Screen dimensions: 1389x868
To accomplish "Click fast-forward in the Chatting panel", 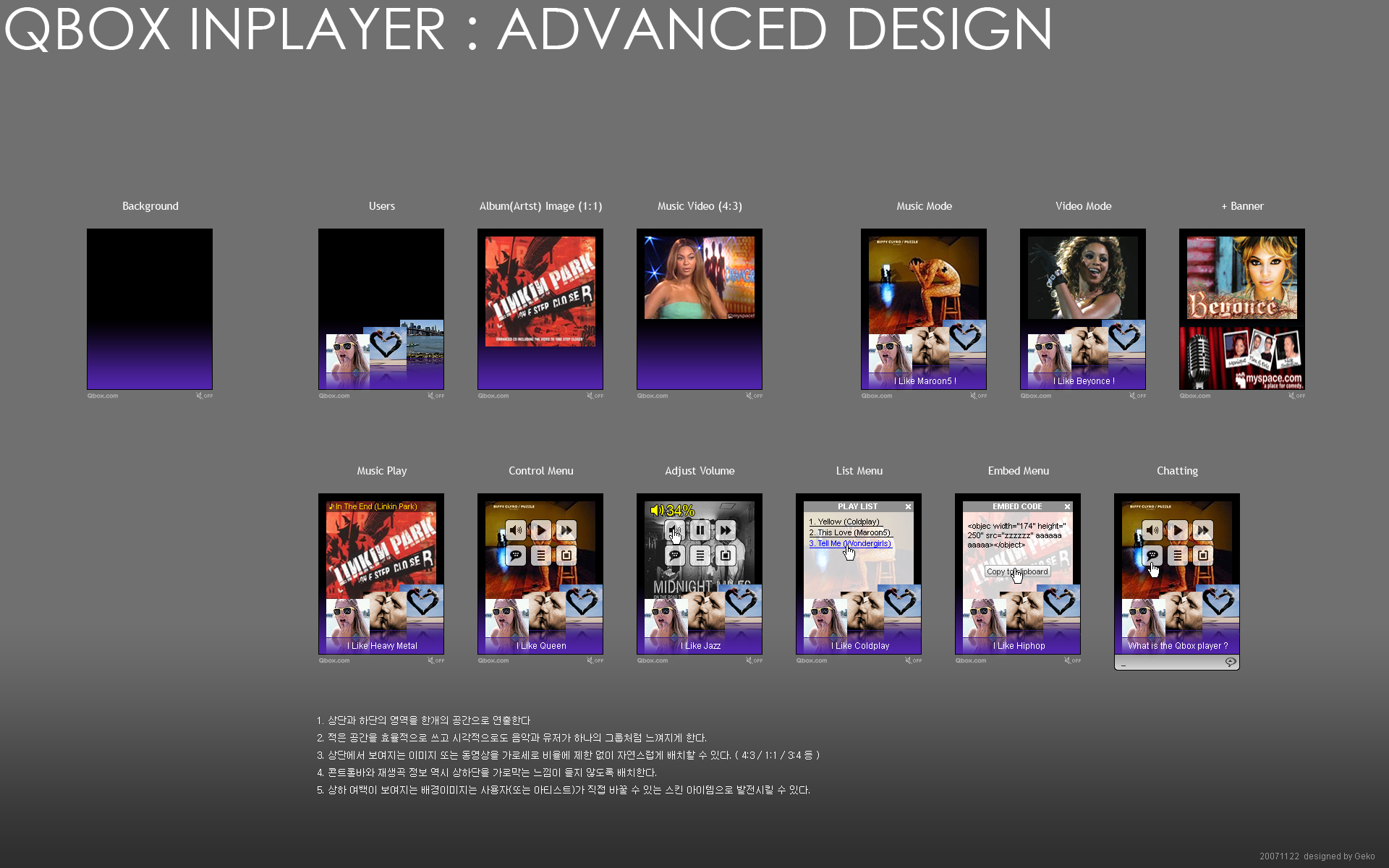I will pyautogui.click(x=1203, y=530).
